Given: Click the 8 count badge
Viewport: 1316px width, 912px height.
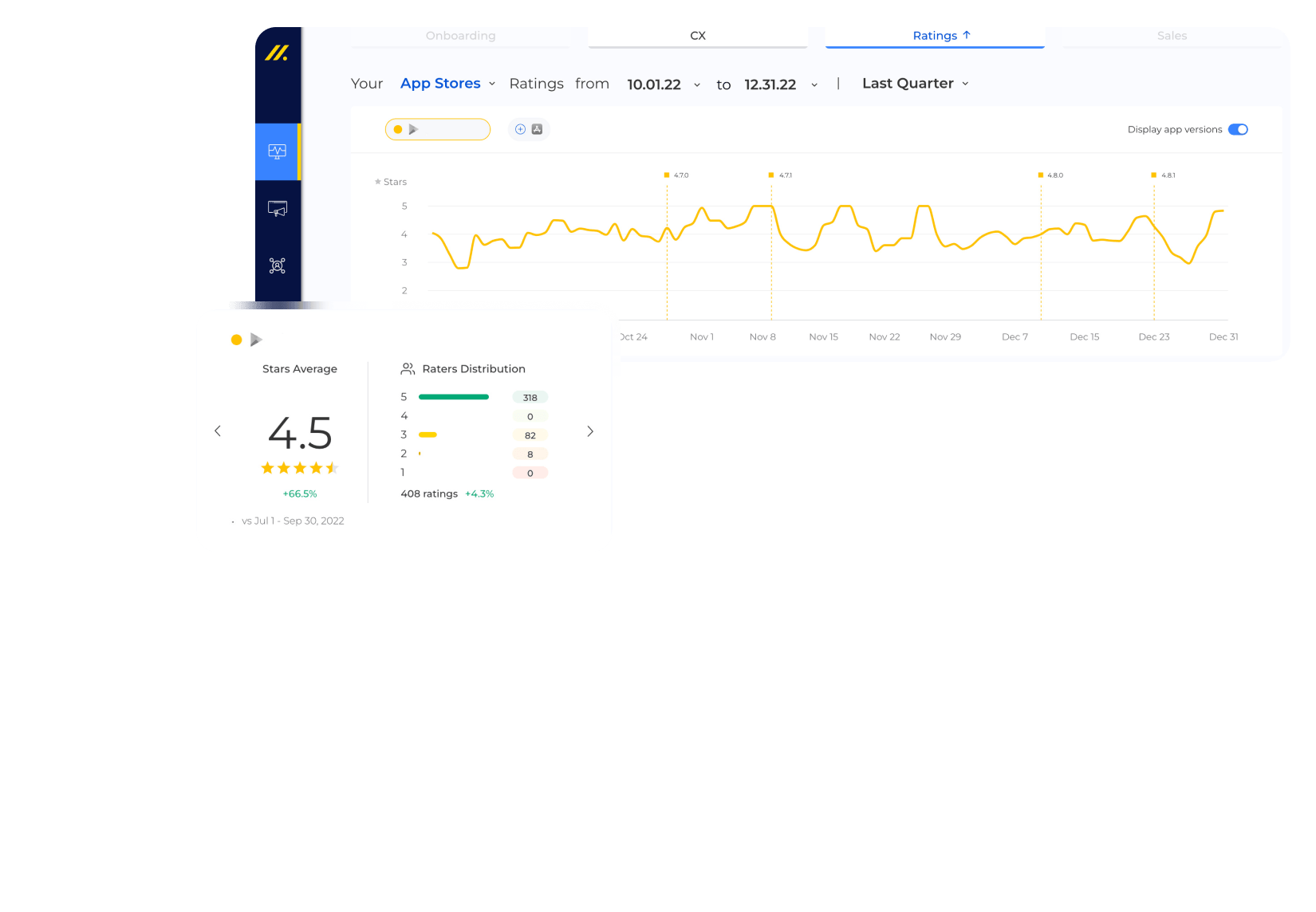Looking at the screenshot, I should [x=530, y=454].
